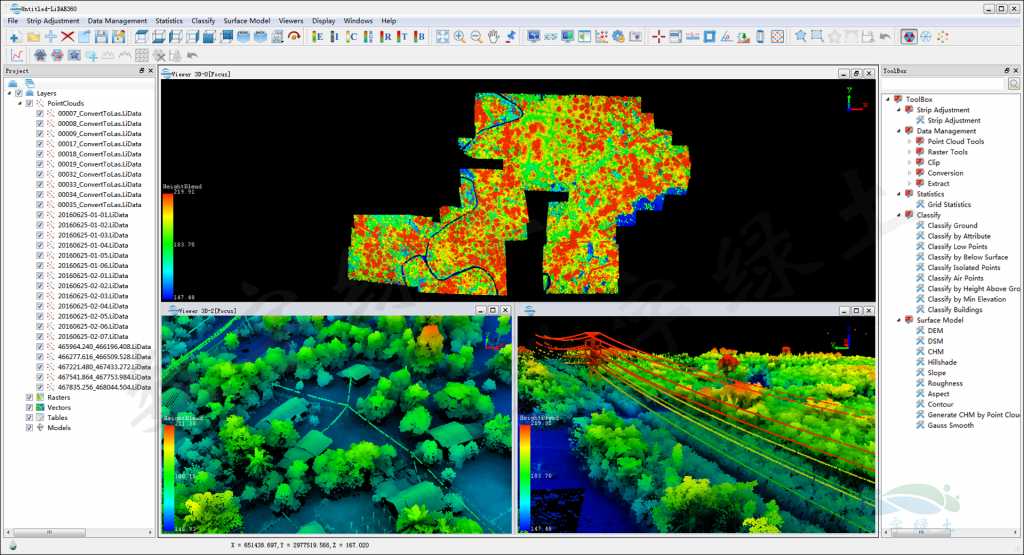
Task: Open the Hillshade tool in ToolBox
Action: click(x=941, y=362)
